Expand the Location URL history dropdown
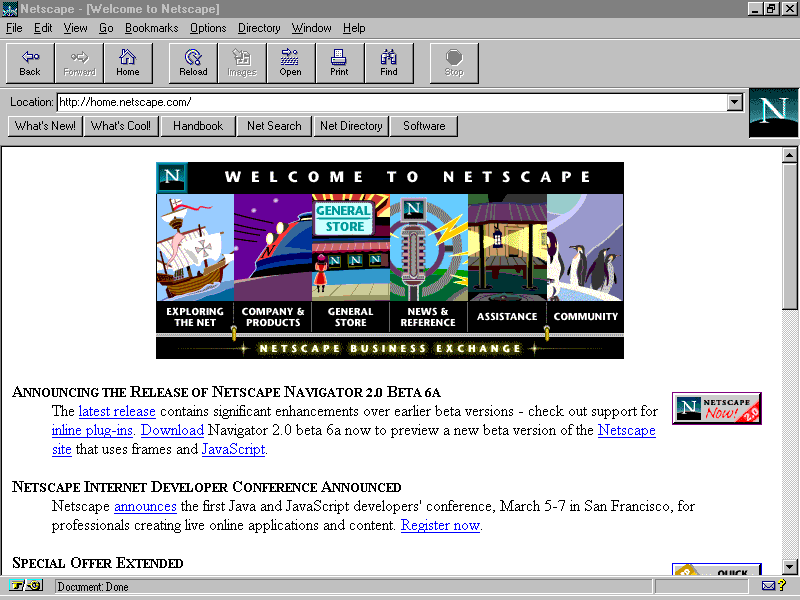Image resolution: width=800 pixels, height=600 pixels. click(x=735, y=102)
